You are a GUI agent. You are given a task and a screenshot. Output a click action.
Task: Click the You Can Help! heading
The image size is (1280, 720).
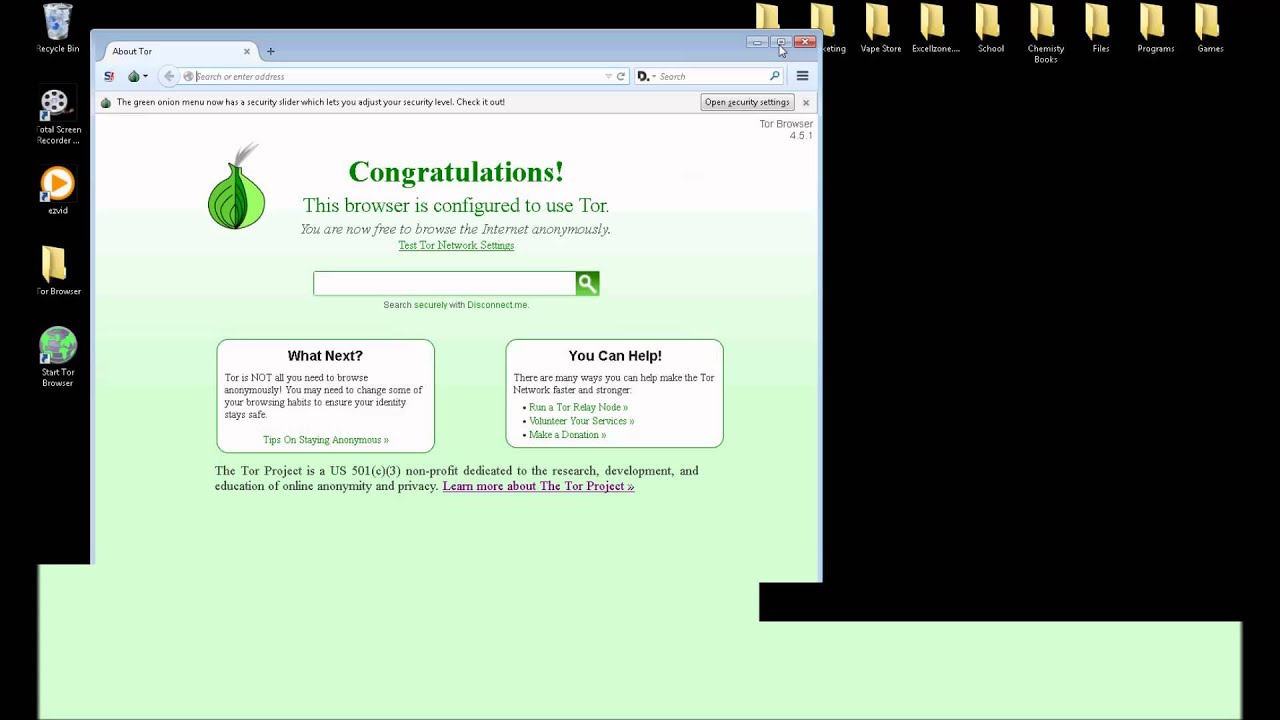tap(615, 356)
